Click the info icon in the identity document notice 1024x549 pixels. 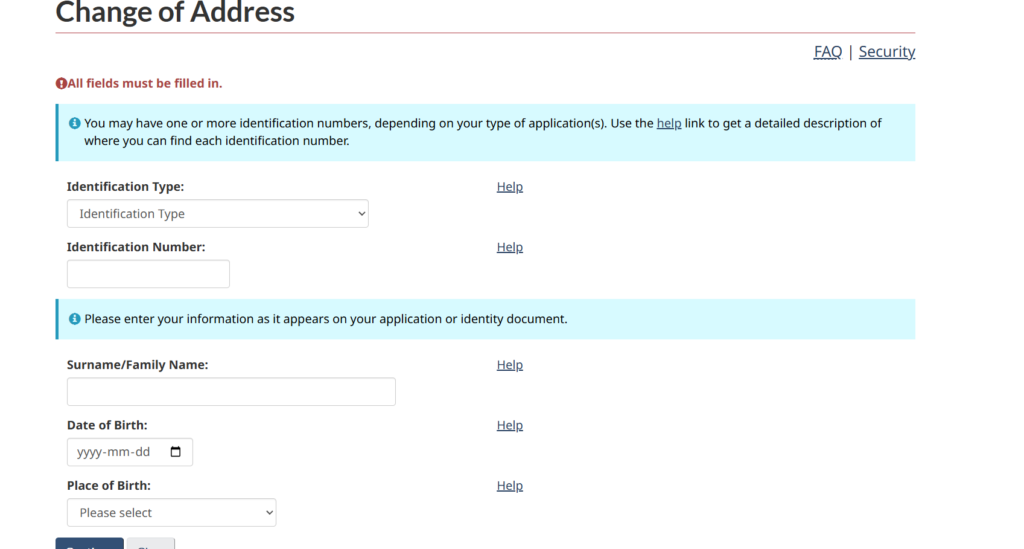(x=74, y=319)
